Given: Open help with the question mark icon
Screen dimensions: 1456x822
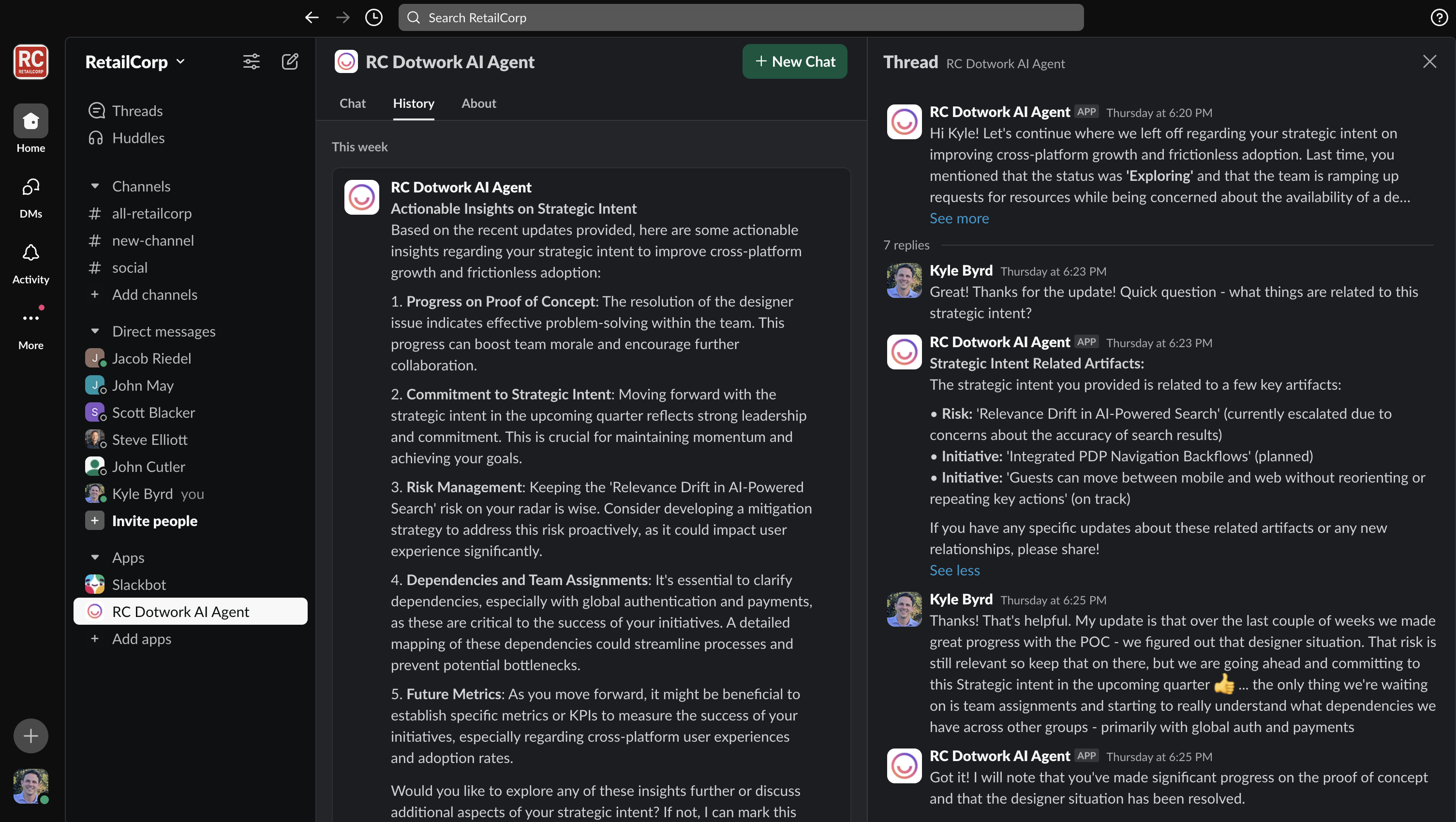Looking at the screenshot, I should click(x=1439, y=17).
